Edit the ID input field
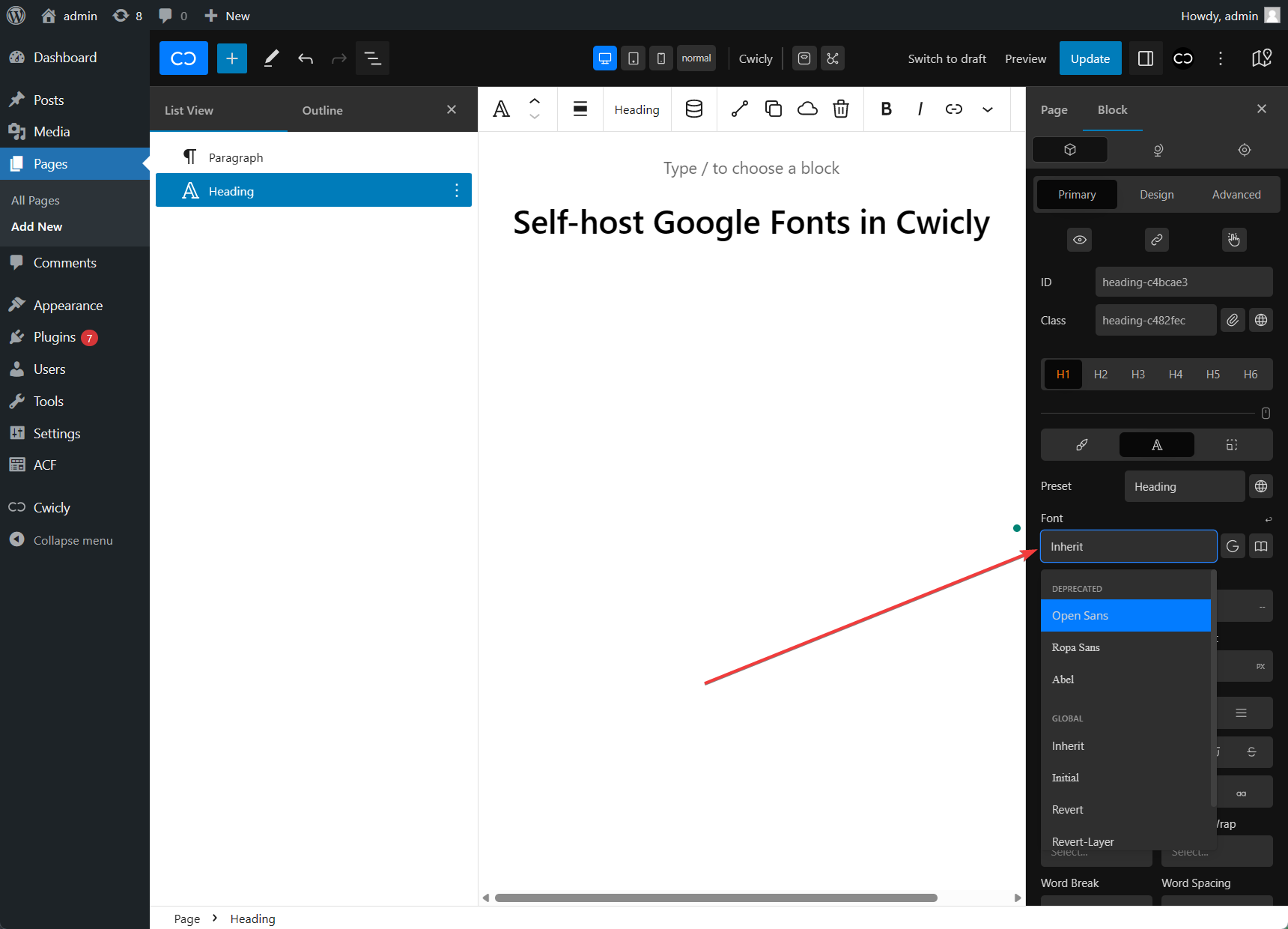Viewport: 1288px width, 929px height. [1184, 282]
